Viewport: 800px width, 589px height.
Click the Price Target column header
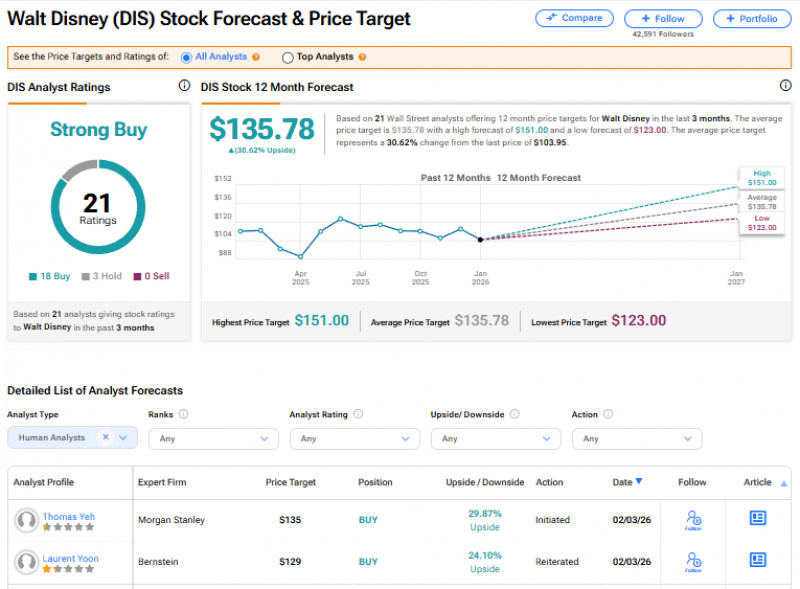pyautogui.click(x=291, y=482)
